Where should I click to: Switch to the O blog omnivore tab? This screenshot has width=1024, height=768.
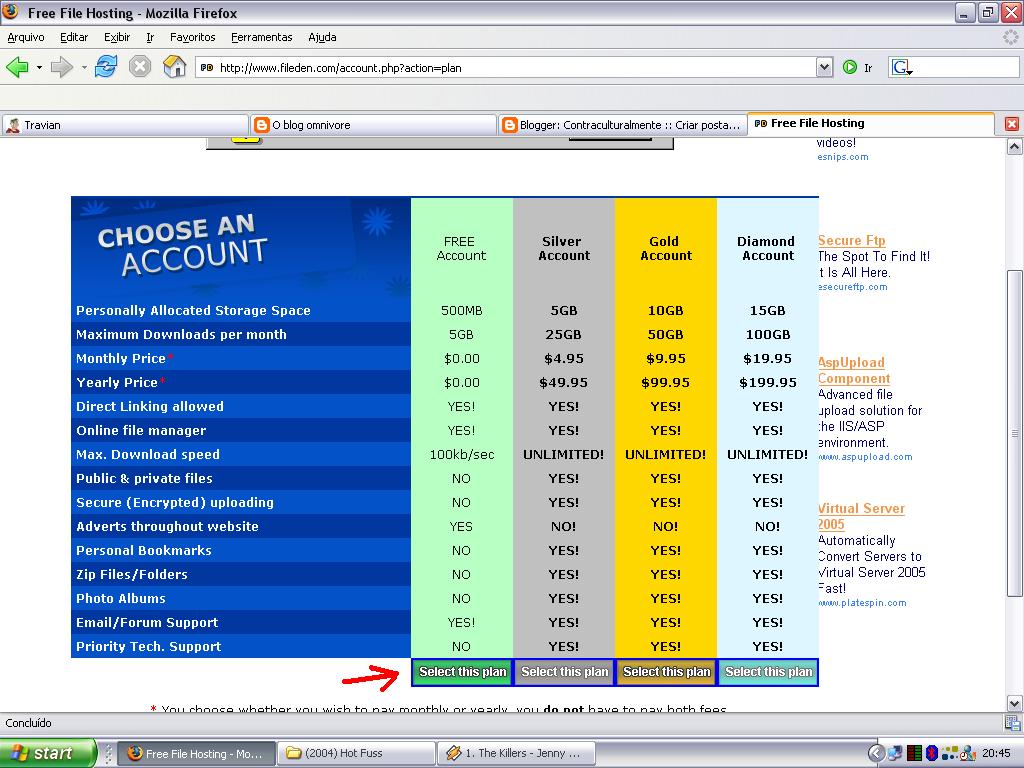[x=373, y=125]
